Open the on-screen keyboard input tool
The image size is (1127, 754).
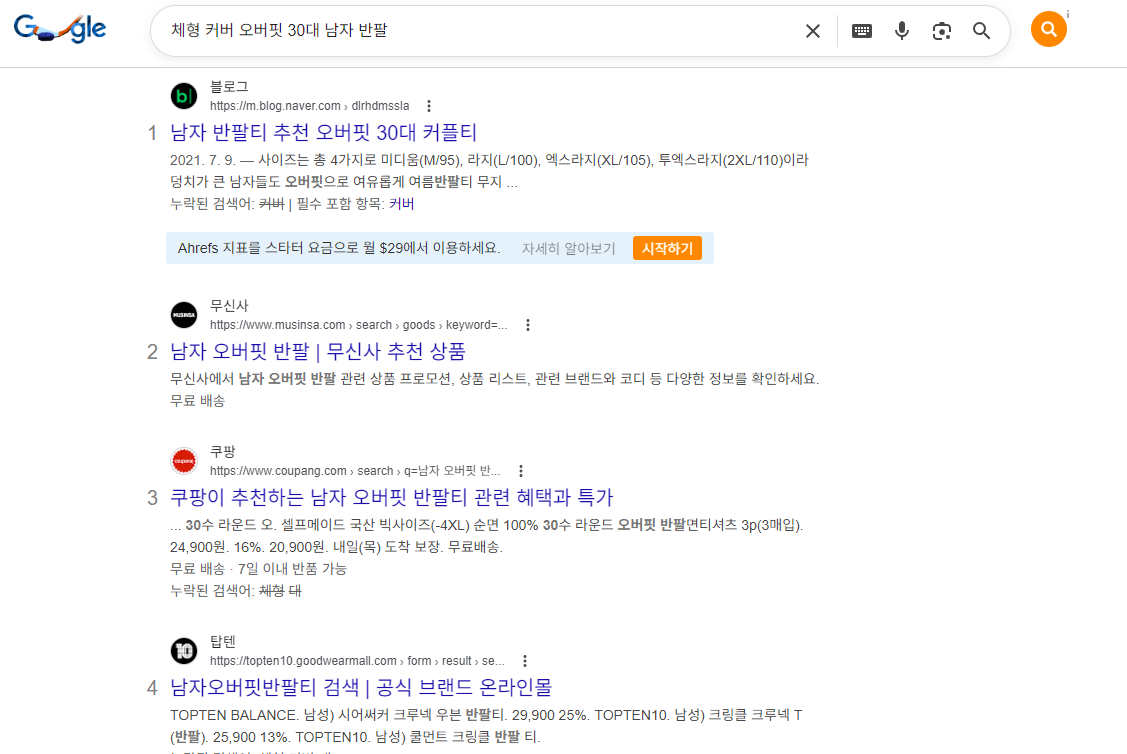point(862,31)
